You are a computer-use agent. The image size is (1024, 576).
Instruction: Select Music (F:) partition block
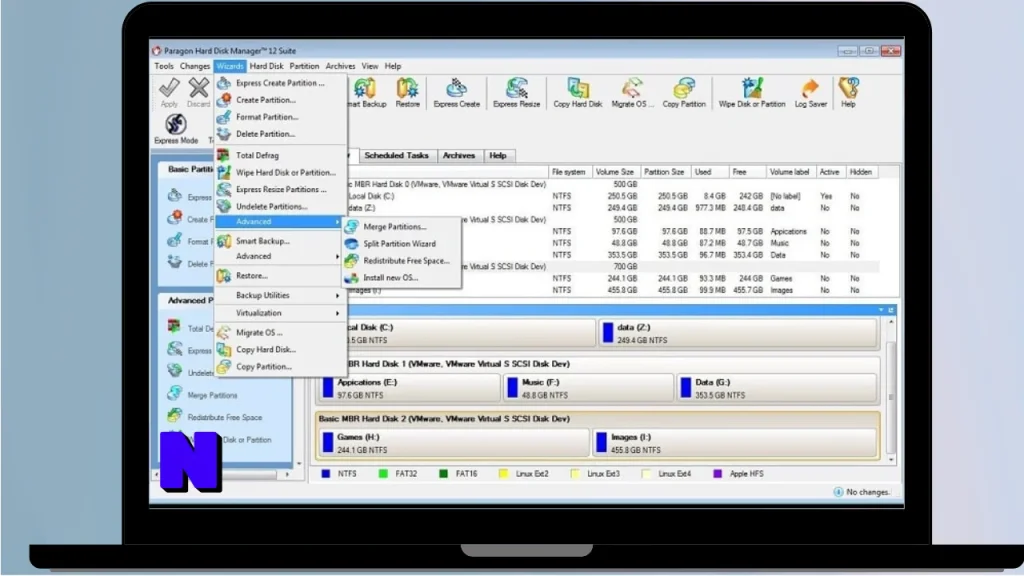[588, 388]
